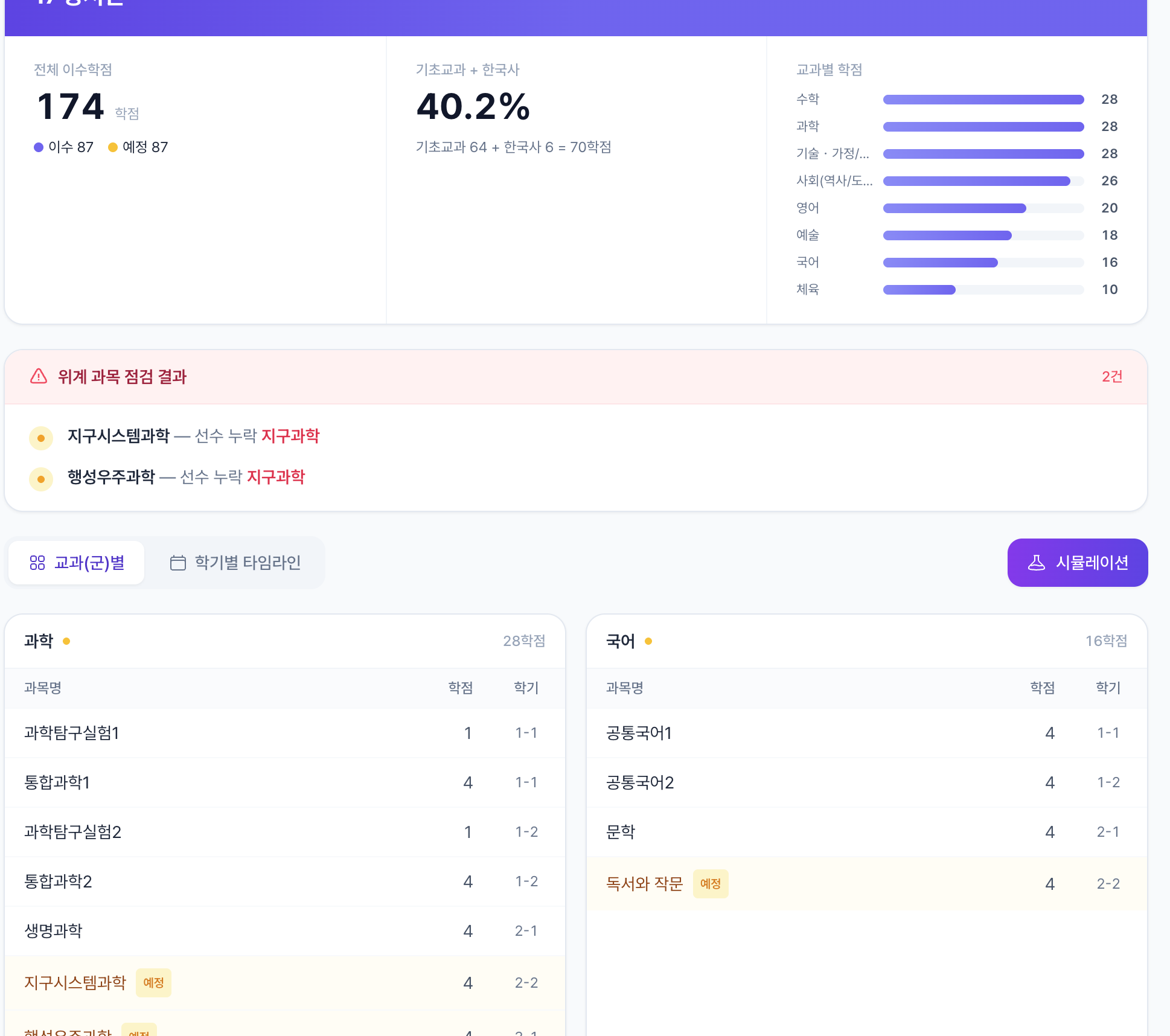Click the 교과별 학점 section label

(829, 70)
